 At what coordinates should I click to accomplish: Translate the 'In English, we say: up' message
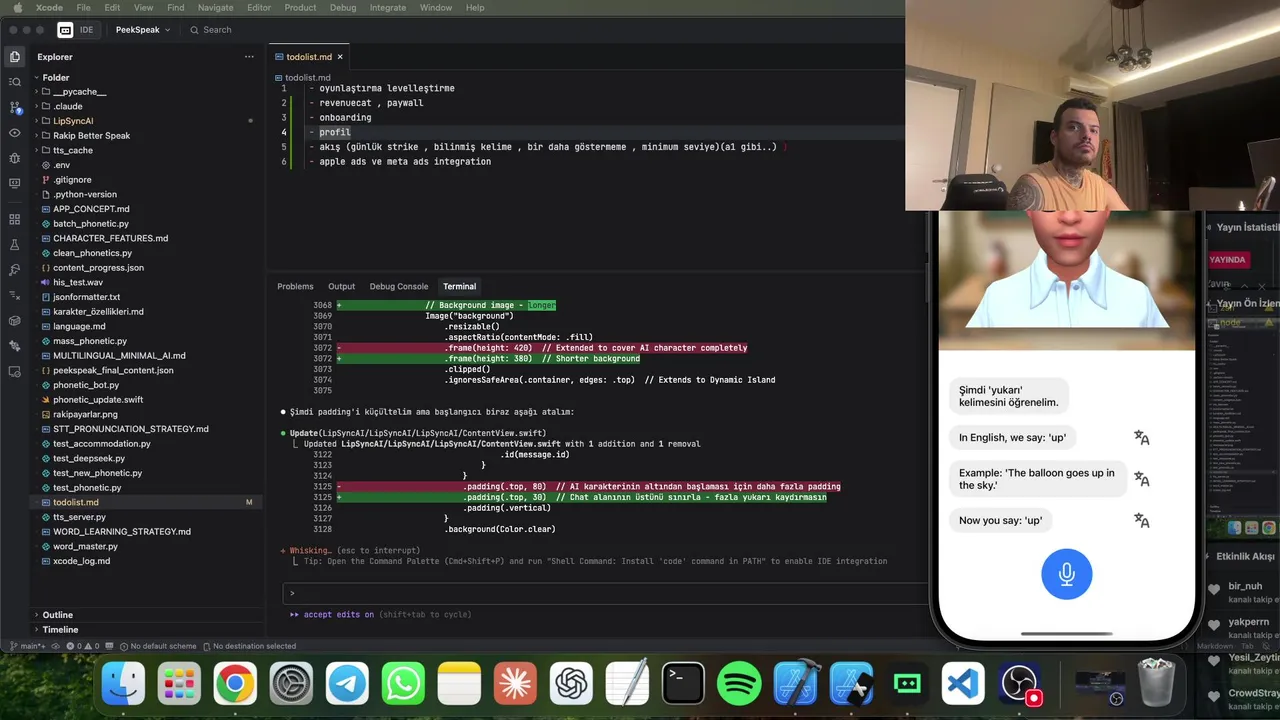1141,437
